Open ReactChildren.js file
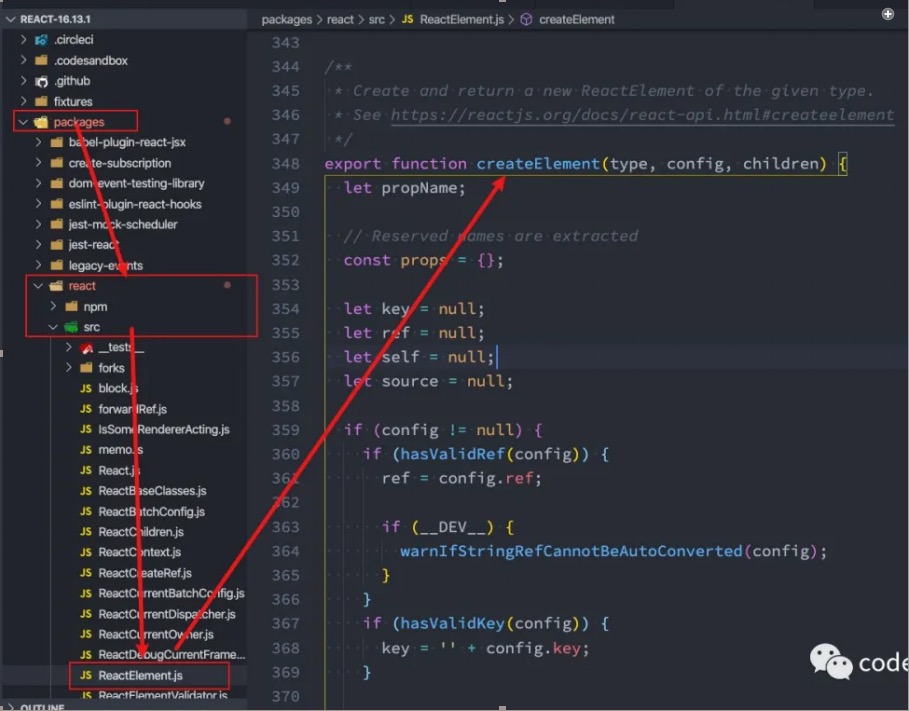The height and width of the screenshot is (711, 909). (132, 532)
